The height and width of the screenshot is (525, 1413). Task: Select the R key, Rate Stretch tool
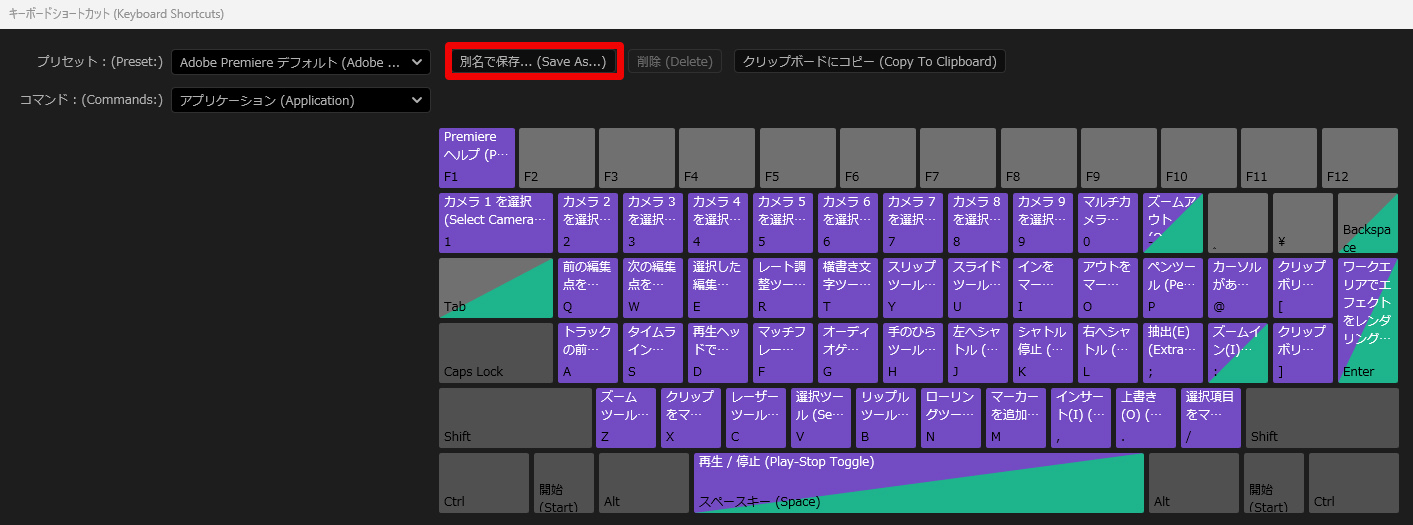(x=783, y=288)
